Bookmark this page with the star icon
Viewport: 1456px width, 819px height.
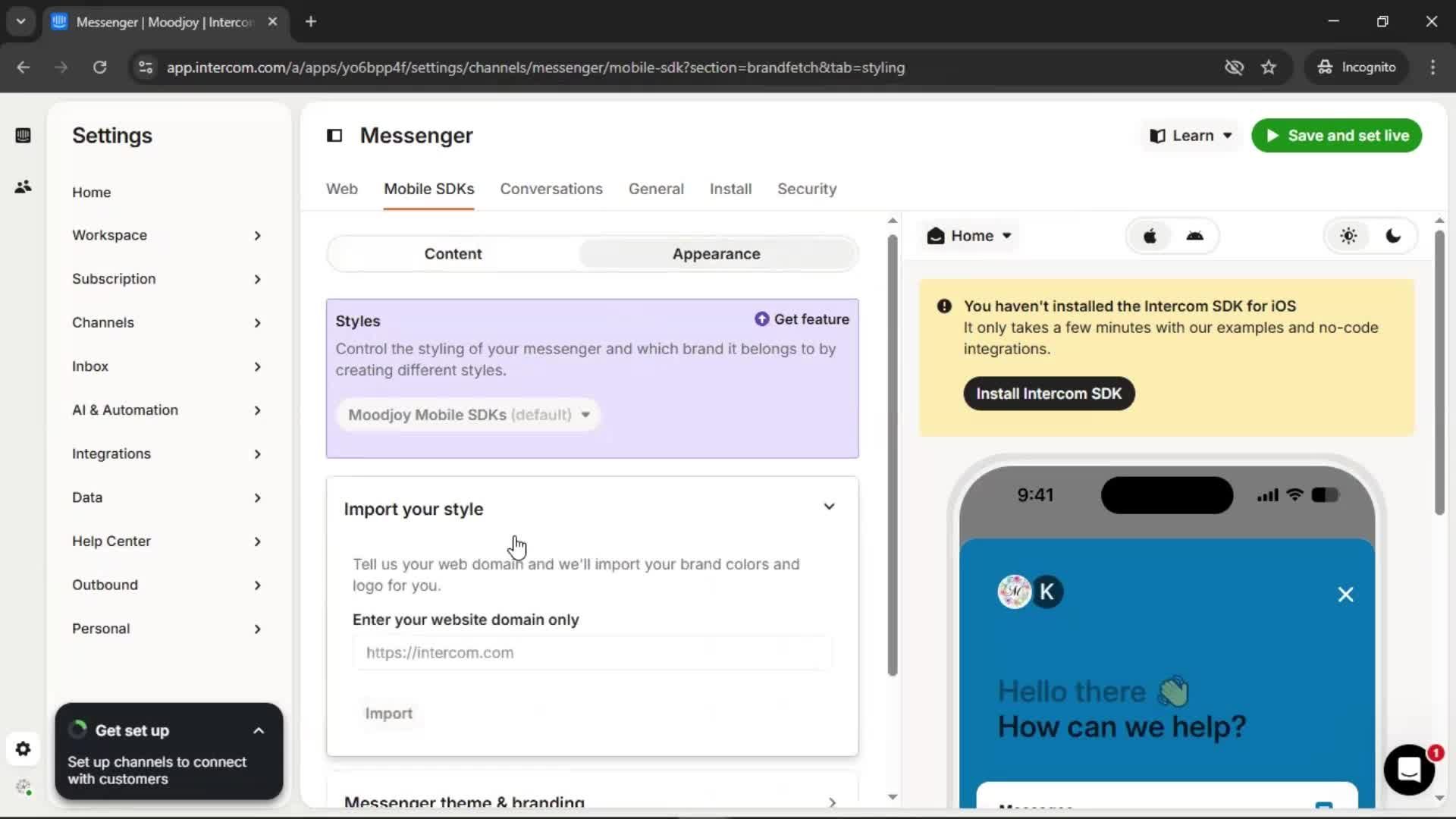[1269, 67]
